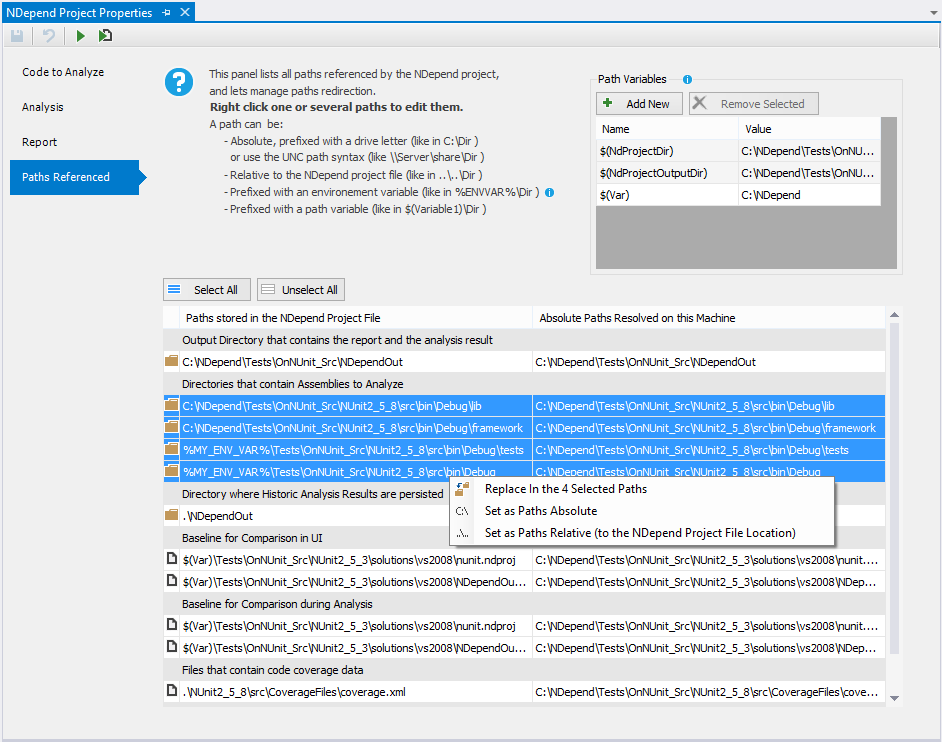The width and height of the screenshot is (942, 742).
Task: Switch to the Analysis section
Action: [43, 107]
